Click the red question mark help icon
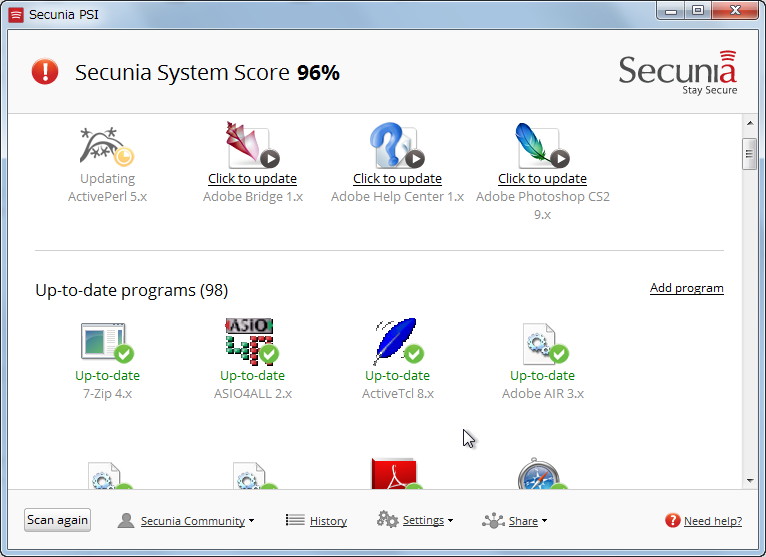Image resolution: width=766 pixels, height=557 pixels. (672, 520)
